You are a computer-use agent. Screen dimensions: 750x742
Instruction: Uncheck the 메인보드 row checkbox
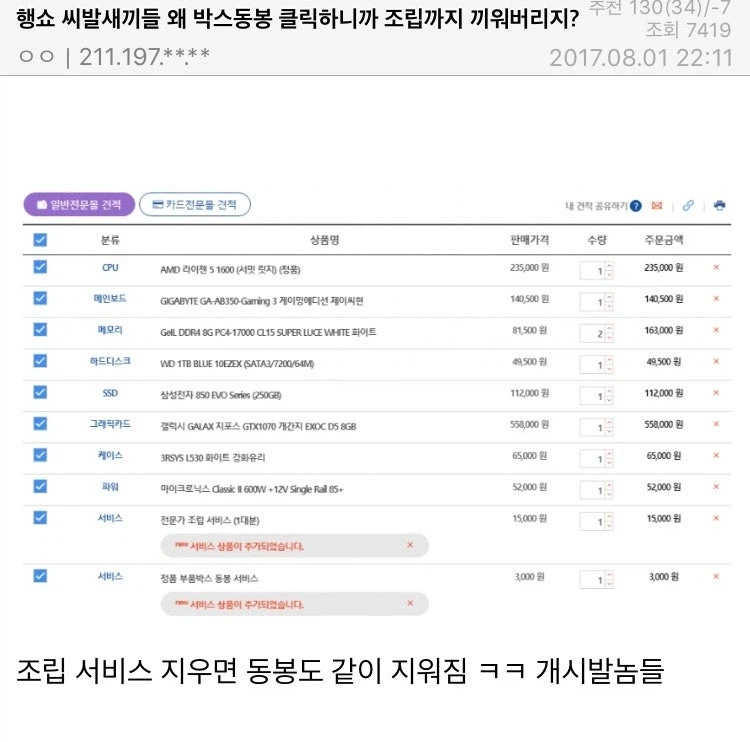click(40, 299)
